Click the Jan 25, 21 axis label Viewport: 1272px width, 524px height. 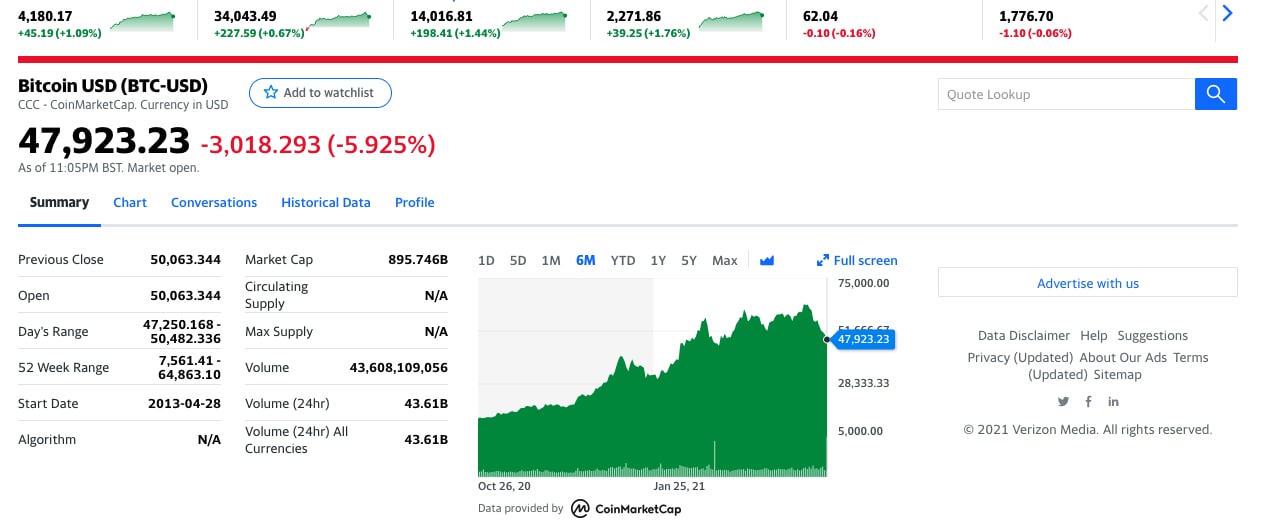[679, 487]
